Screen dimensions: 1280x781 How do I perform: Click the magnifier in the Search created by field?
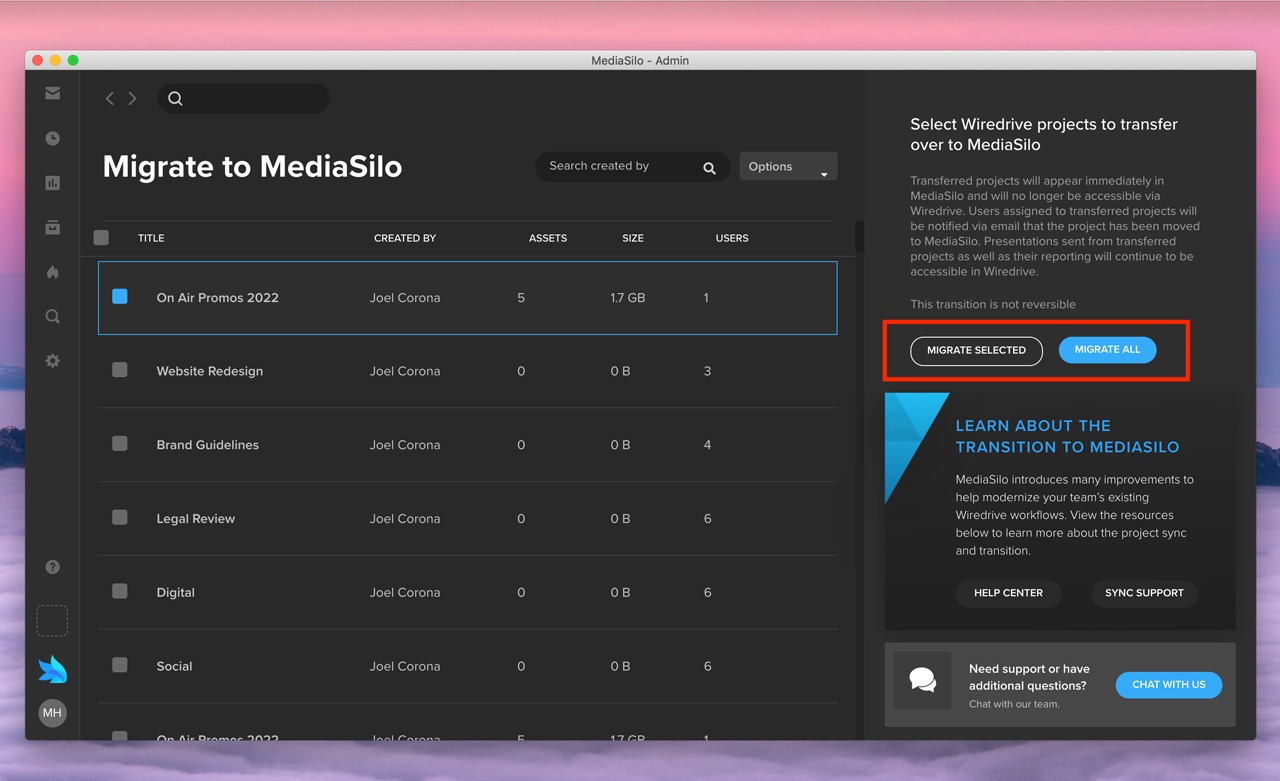(x=709, y=168)
